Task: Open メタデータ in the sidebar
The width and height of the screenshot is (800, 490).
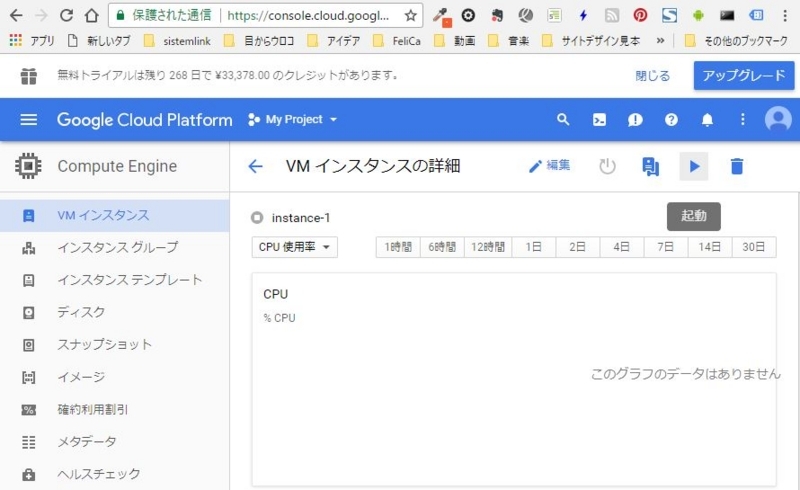Action: coord(114,442)
